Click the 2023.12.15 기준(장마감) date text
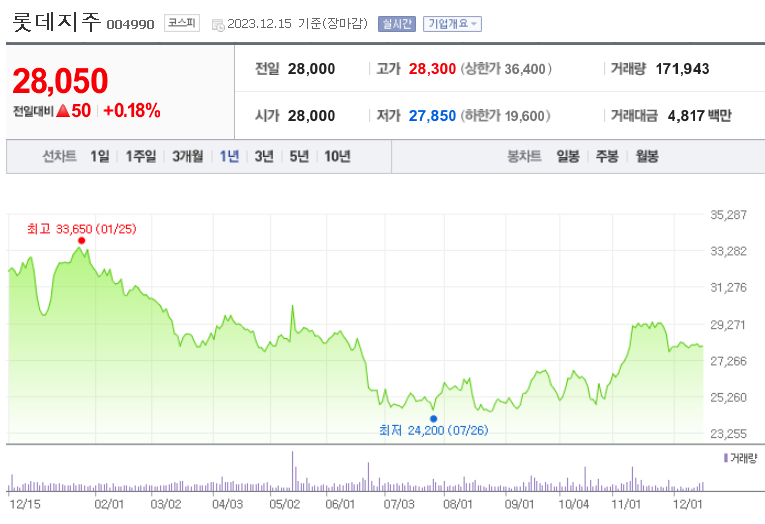The width and height of the screenshot is (765, 524). click(298, 23)
